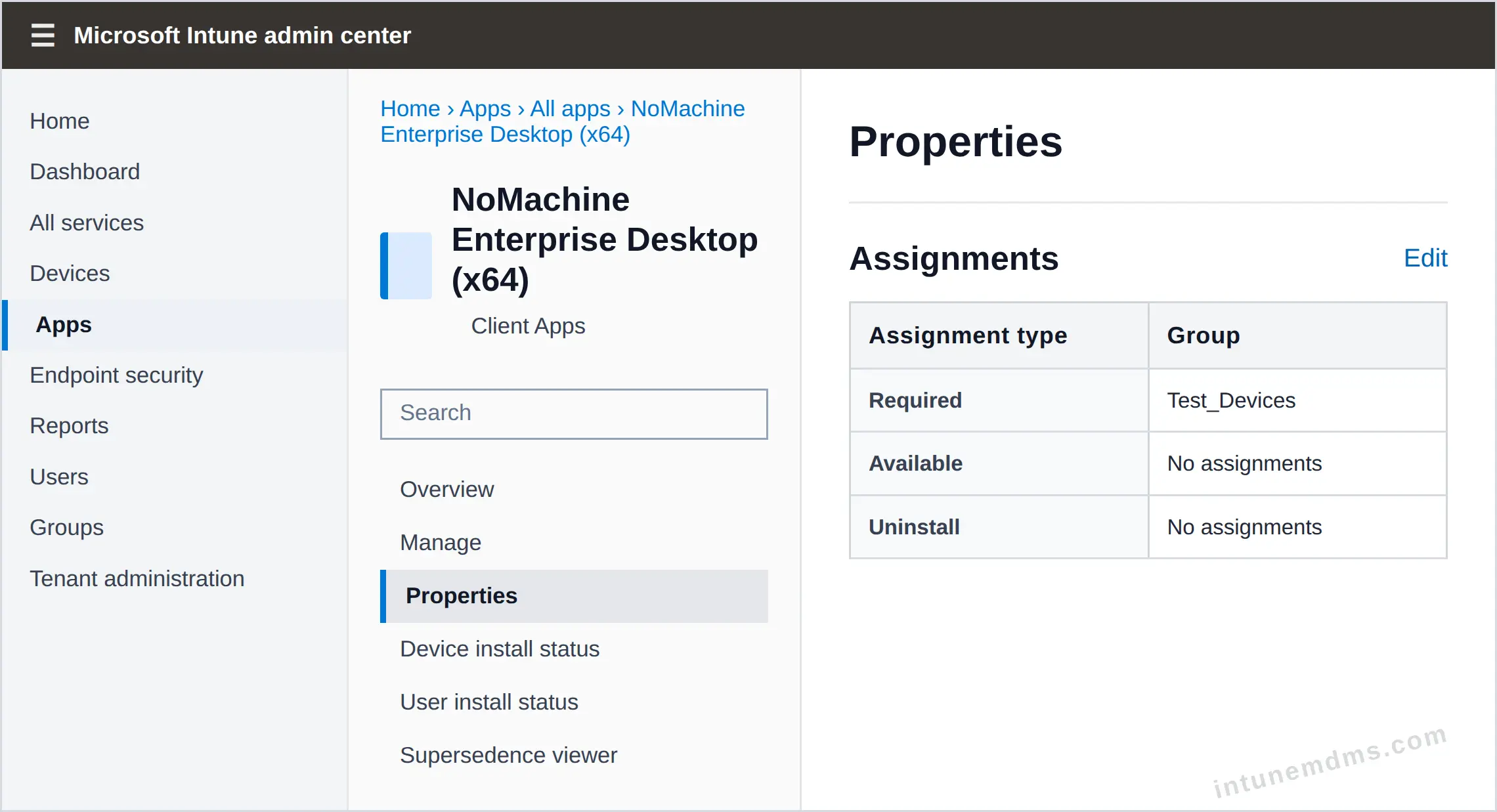Click the Group column header
The height and width of the screenshot is (812, 1497).
tap(1297, 335)
